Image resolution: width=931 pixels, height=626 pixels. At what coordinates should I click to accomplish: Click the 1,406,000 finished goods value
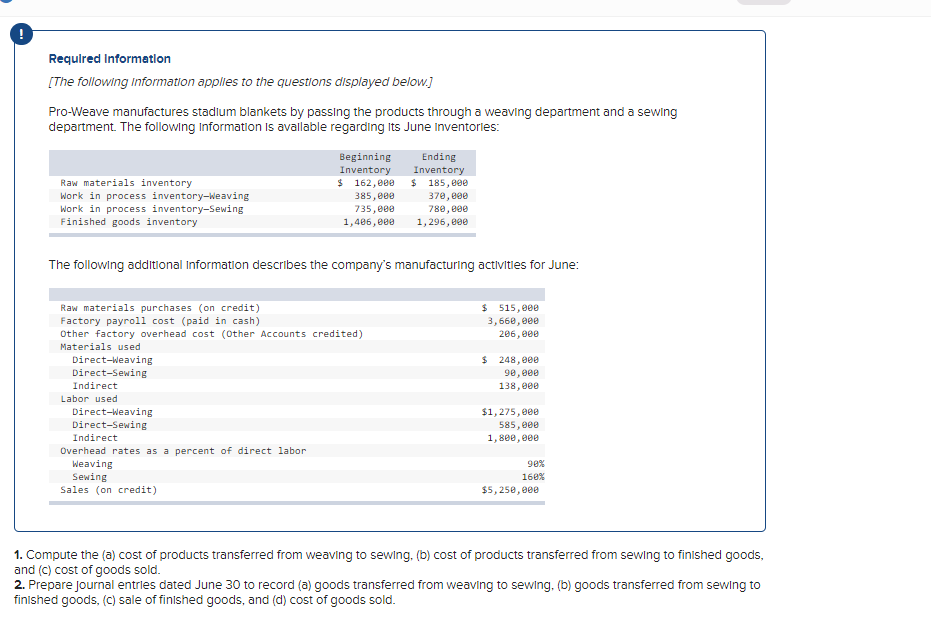click(x=369, y=222)
